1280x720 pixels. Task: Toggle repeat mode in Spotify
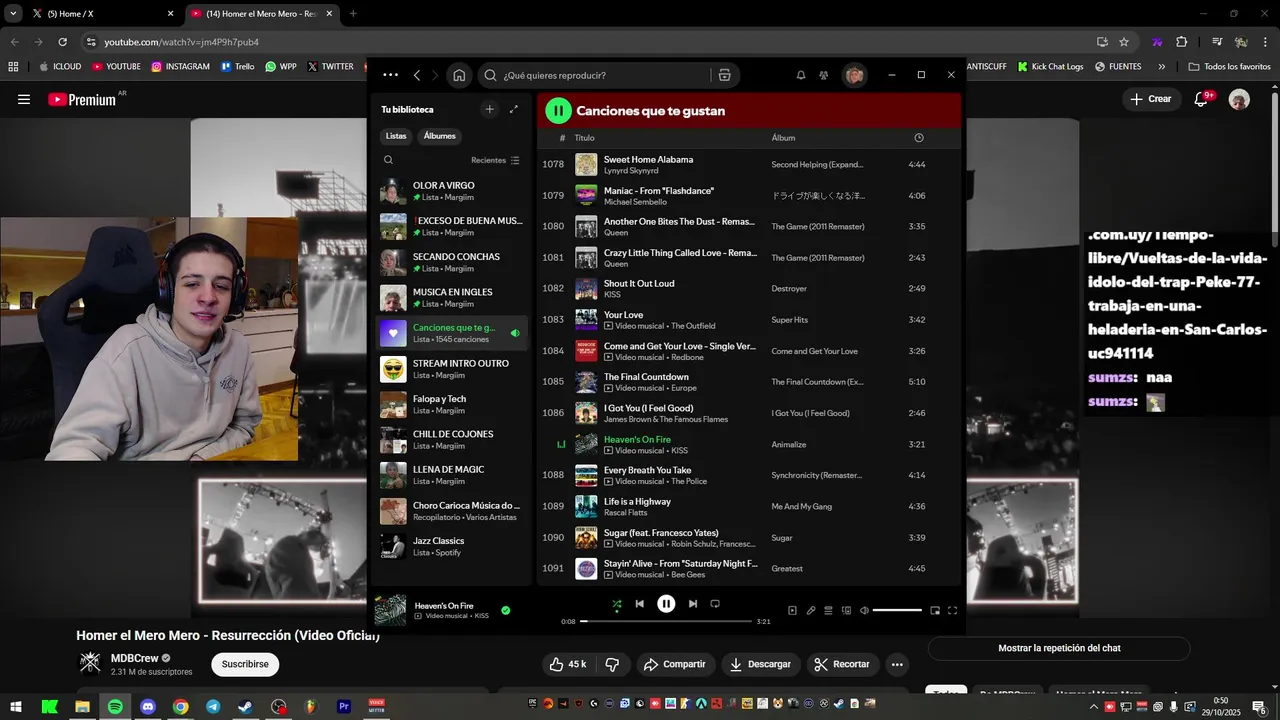coord(715,604)
